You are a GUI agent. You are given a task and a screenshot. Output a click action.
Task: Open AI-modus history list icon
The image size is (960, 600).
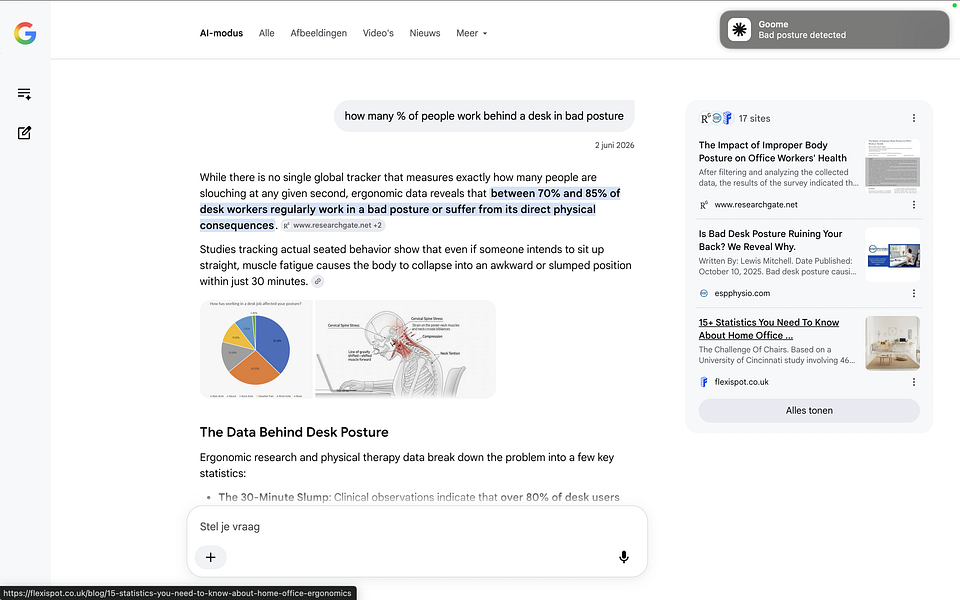[x=24, y=94]
